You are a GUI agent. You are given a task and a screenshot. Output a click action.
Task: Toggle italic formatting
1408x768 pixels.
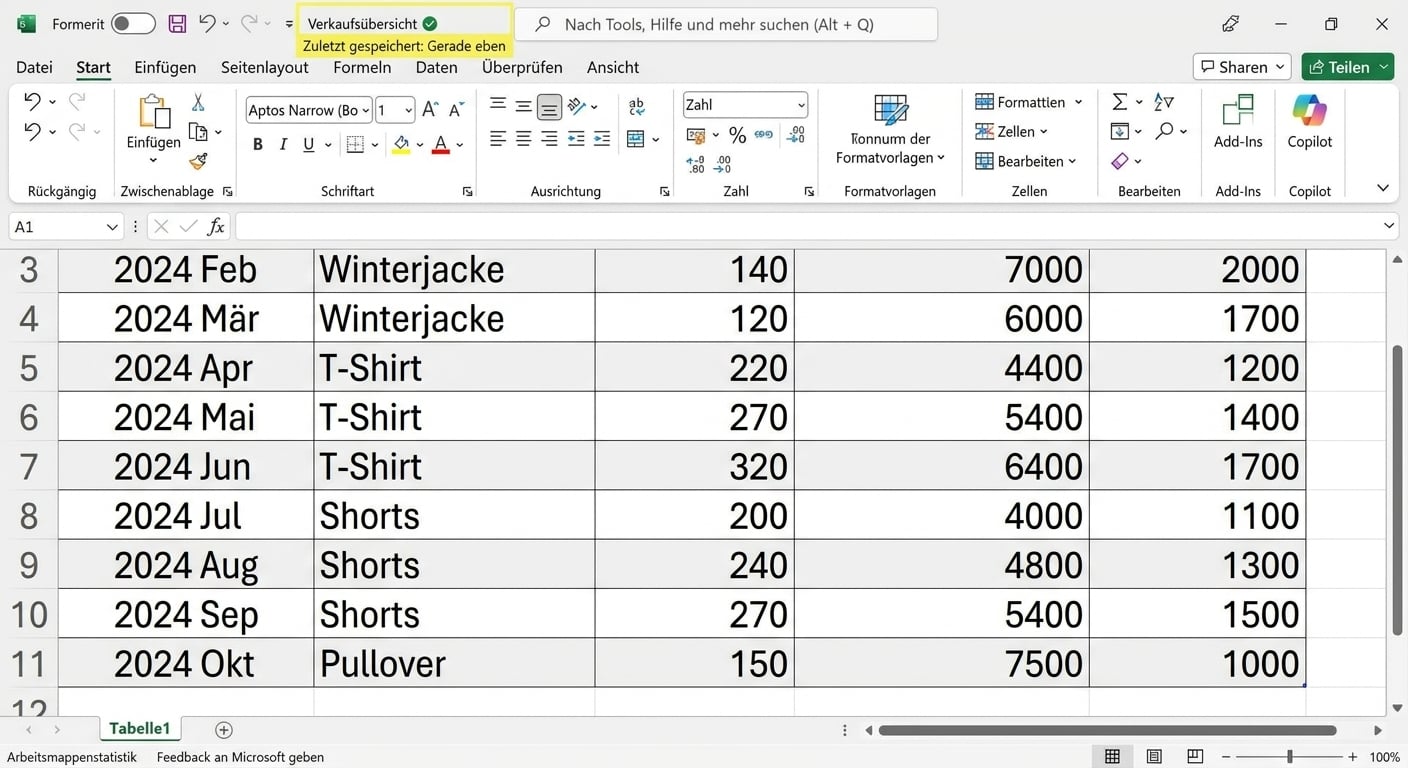283,145
